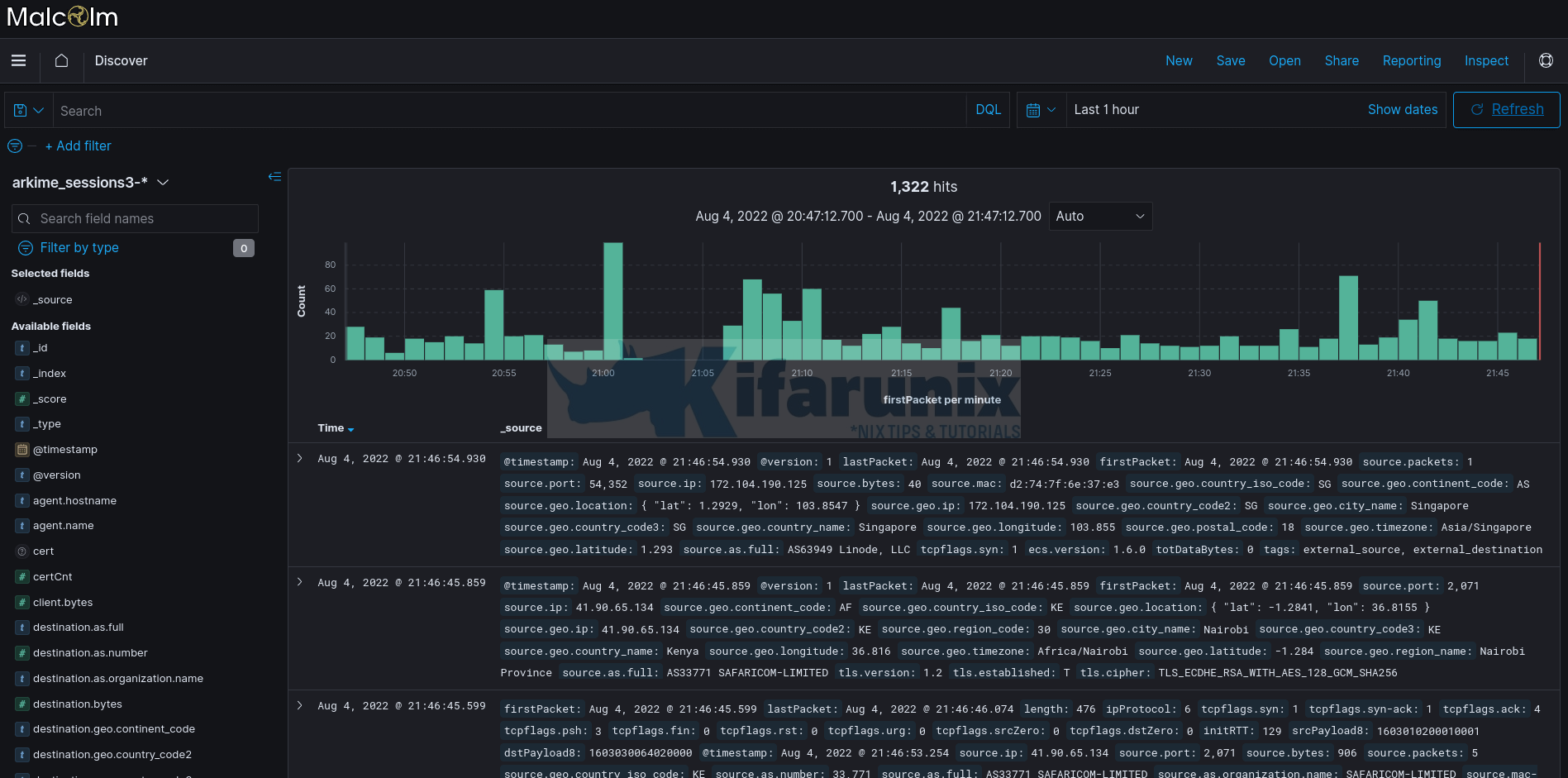This screenshot has width=1568, height=778.
Task: Open the calendar quick date menu
Action: [x=1041, y=110]
